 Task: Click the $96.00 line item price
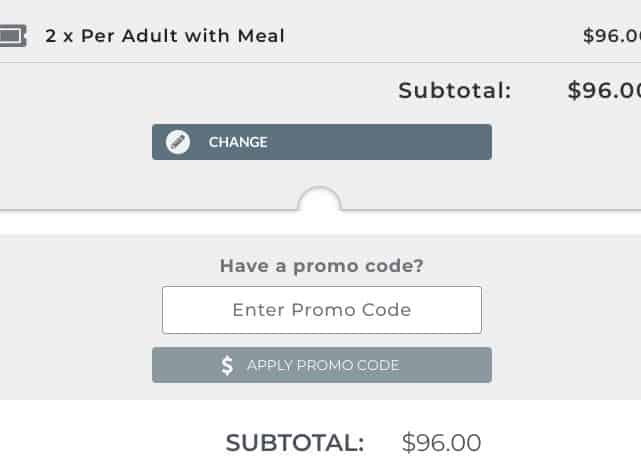(x=612, y=36)
